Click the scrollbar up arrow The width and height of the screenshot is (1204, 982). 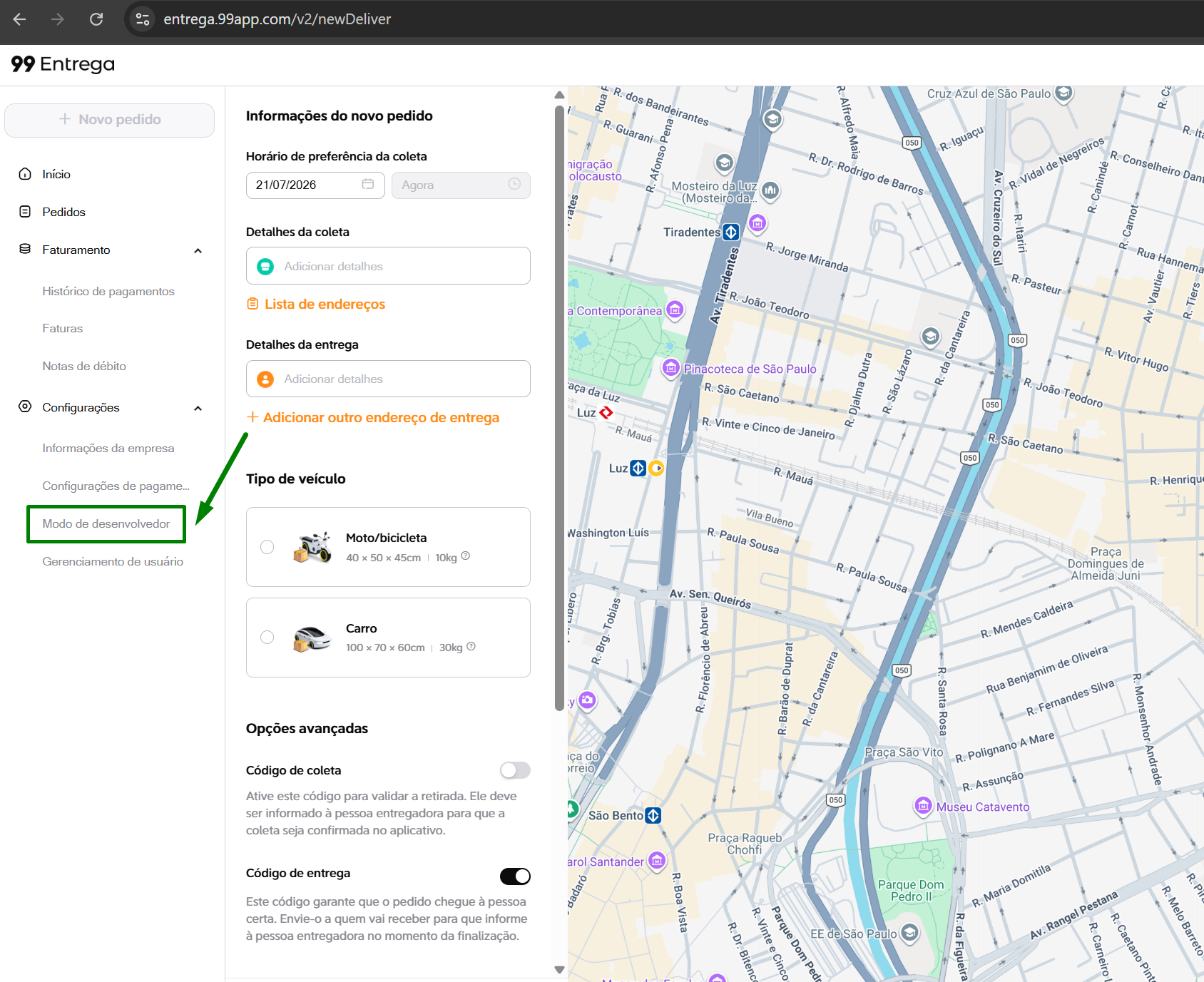point(559,94)
